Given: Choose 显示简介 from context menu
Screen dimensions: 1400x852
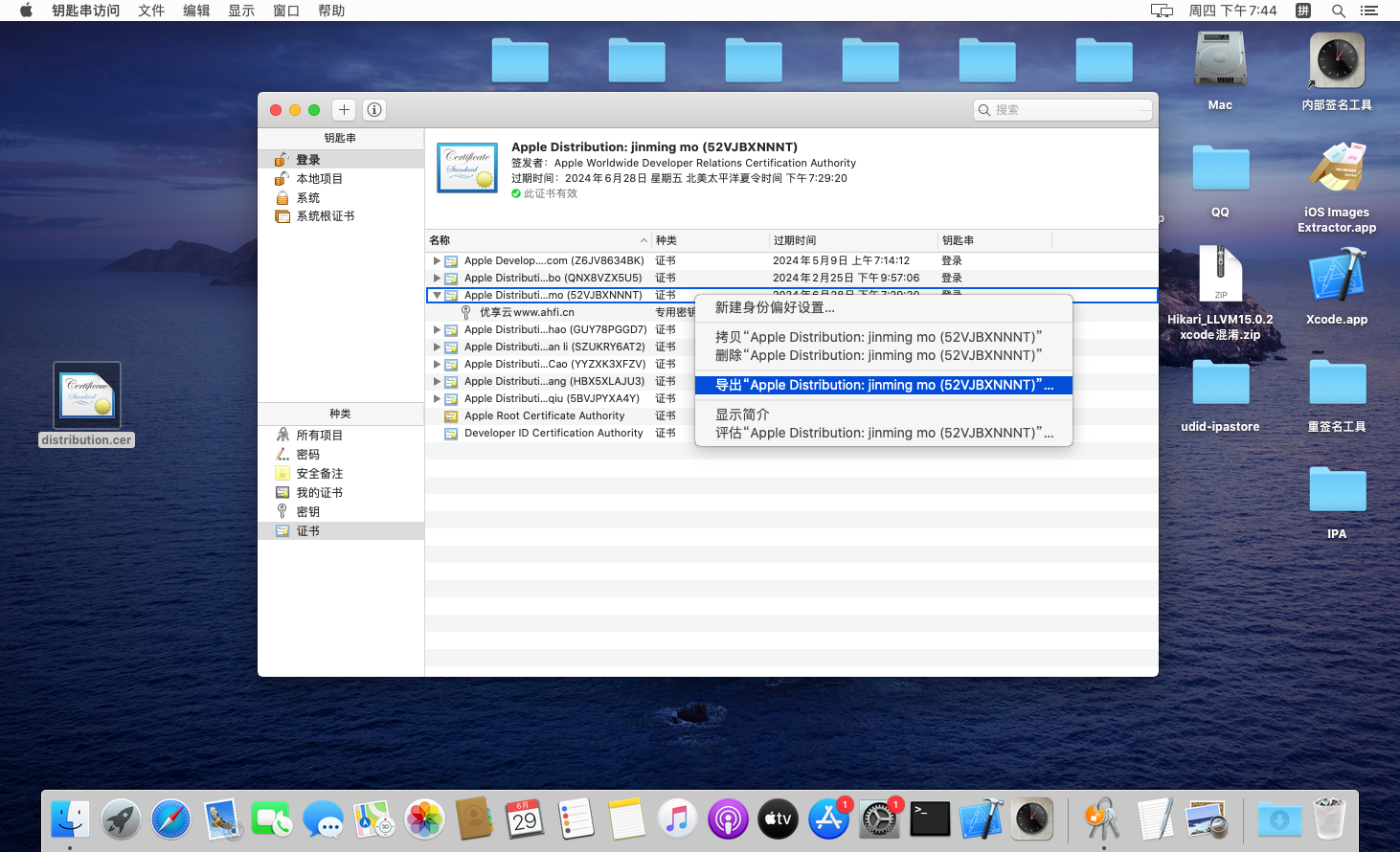Looking at the screenshot, I should pos(883,415).
